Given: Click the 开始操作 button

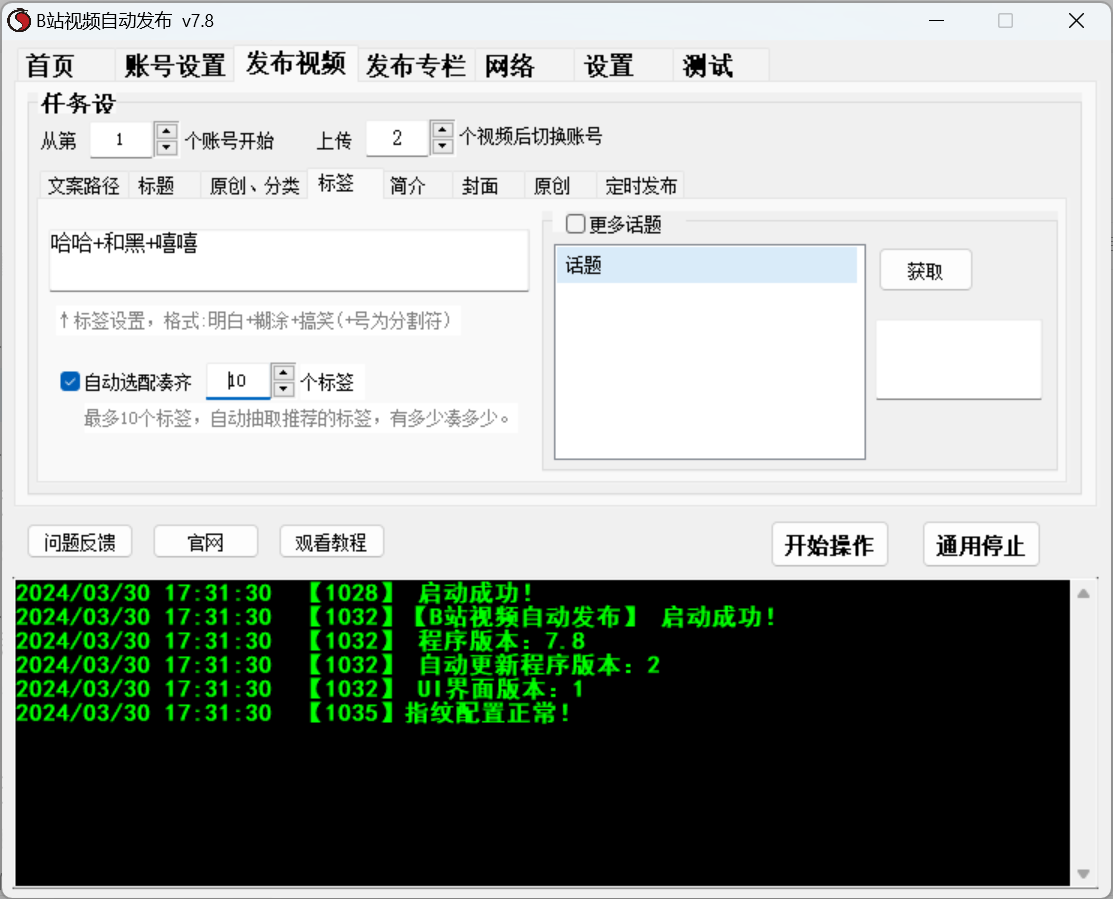Looking at the screenshot, I should tap(829, 545).
